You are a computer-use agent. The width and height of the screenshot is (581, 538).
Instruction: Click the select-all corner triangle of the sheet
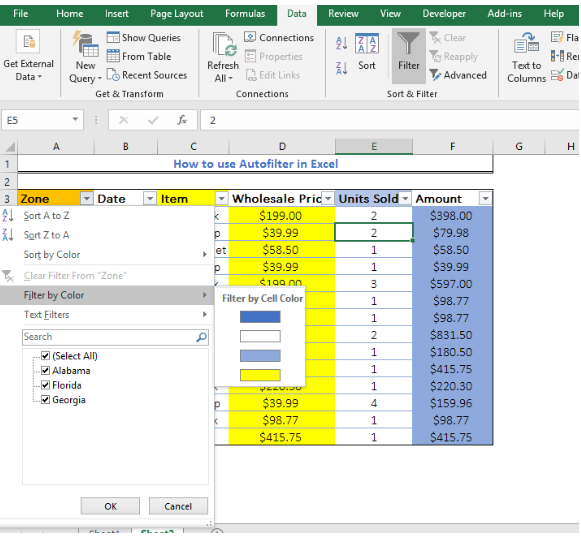10,147
